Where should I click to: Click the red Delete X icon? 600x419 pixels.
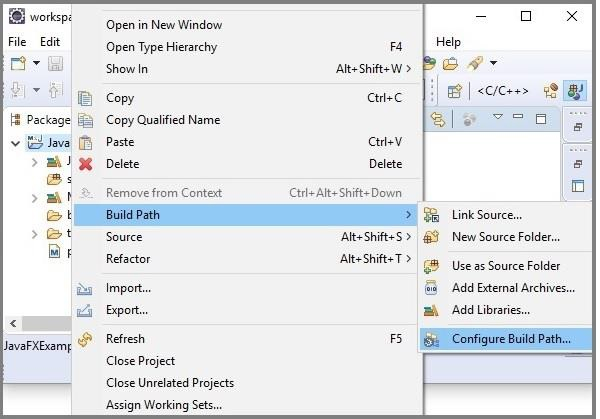coord(86,164)
